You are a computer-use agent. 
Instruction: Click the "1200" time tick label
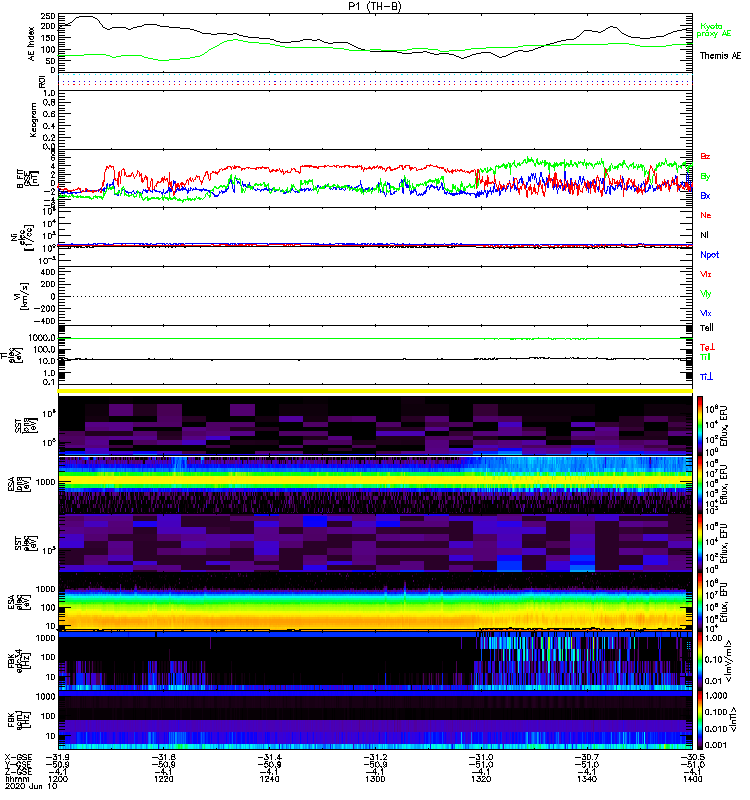click(57, 779)
